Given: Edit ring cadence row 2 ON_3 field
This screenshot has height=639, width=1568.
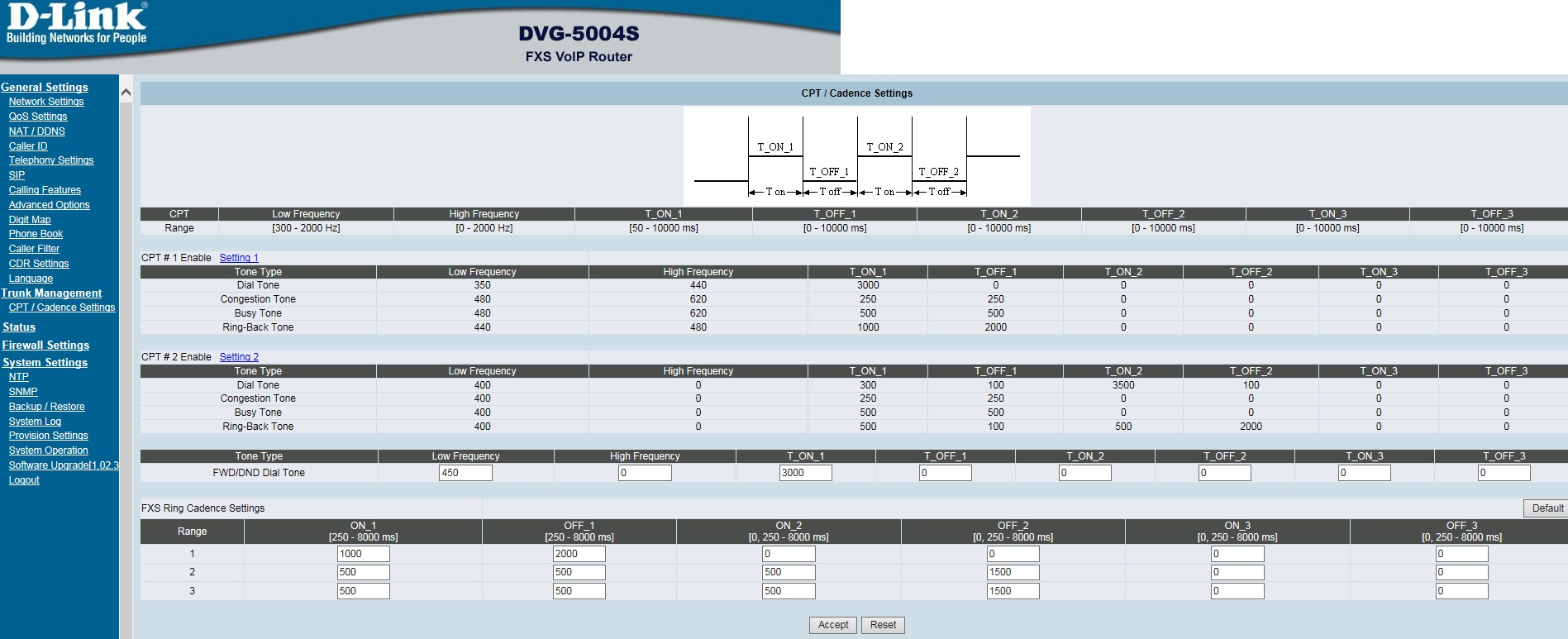Looking at the screenshot, I should tap(1237, 572).
